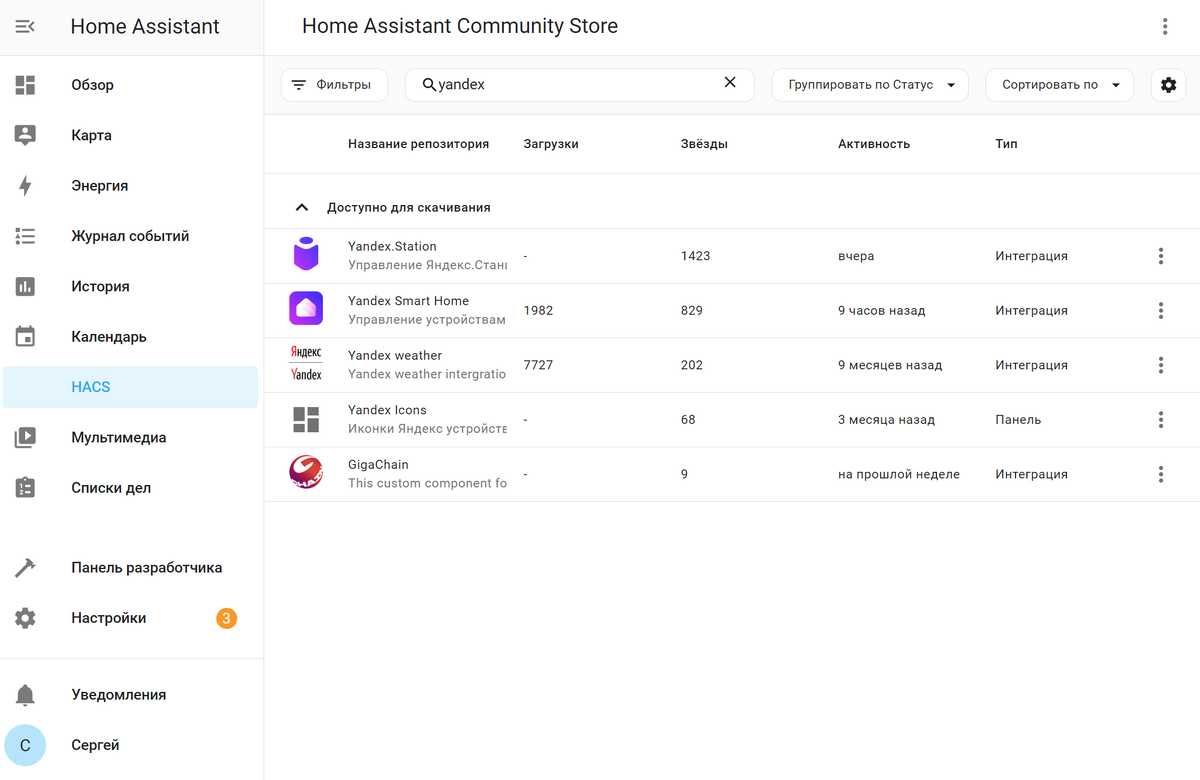Open the Сергей user profile

point(95,745)
